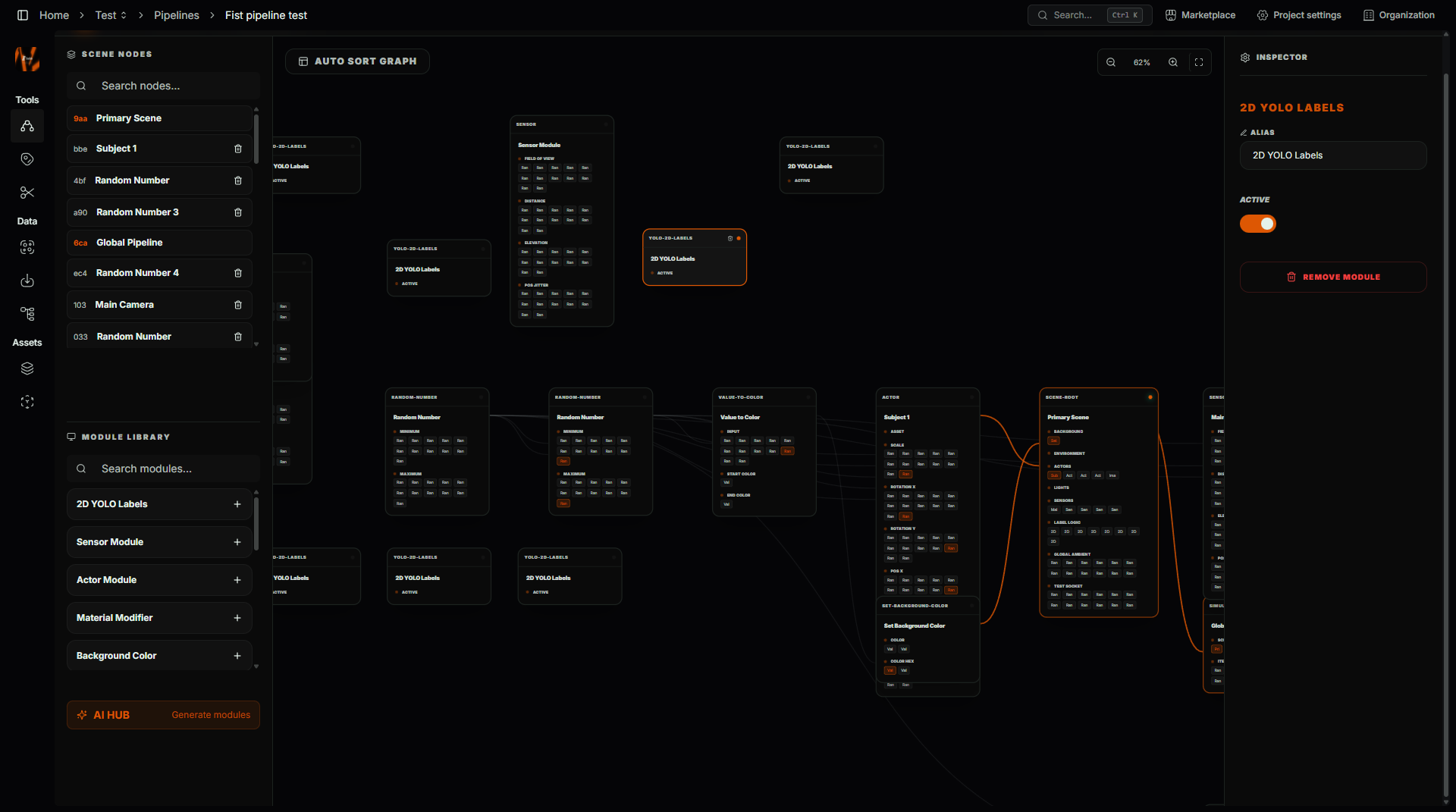Click Auto Sort Graph button
Image resolution: width=1456 pixels, height=812 pixels.
coord(357,61)
